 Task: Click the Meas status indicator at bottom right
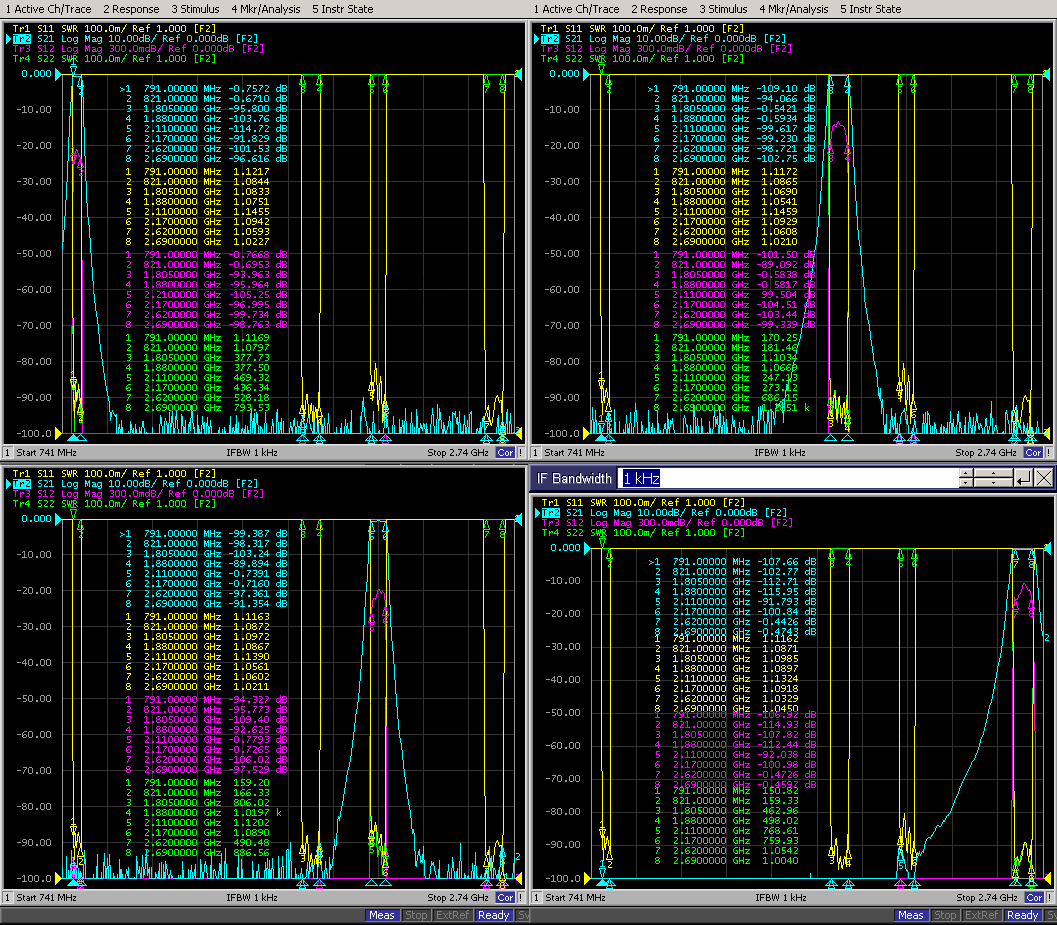[x=910, y=915]
